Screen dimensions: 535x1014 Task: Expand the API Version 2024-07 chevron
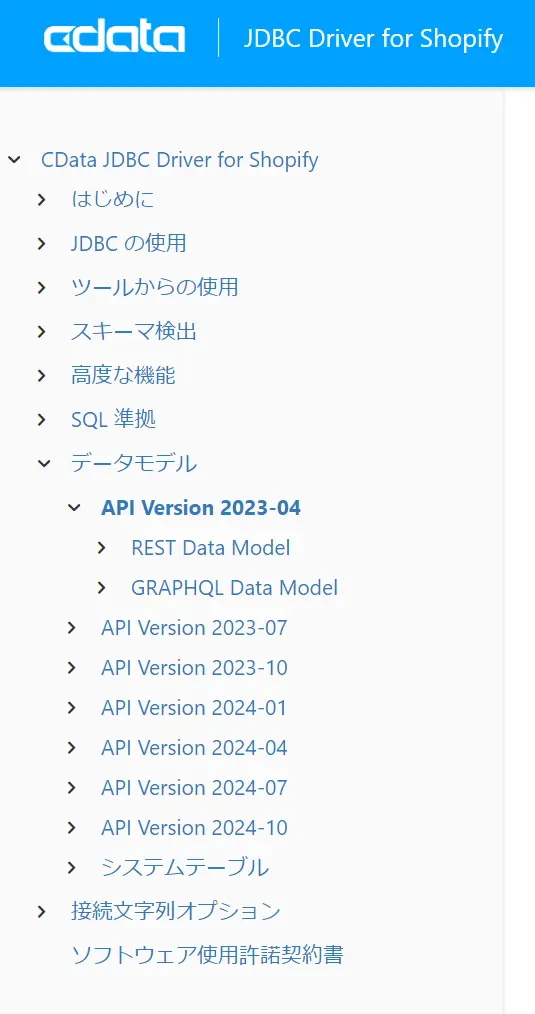click(72, 788)
